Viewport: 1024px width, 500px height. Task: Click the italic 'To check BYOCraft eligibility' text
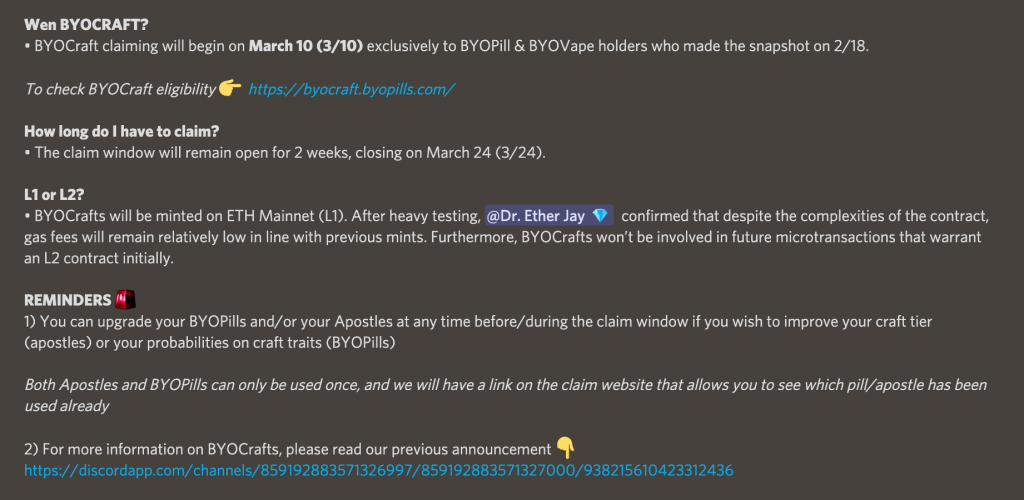tap(120, 89)
